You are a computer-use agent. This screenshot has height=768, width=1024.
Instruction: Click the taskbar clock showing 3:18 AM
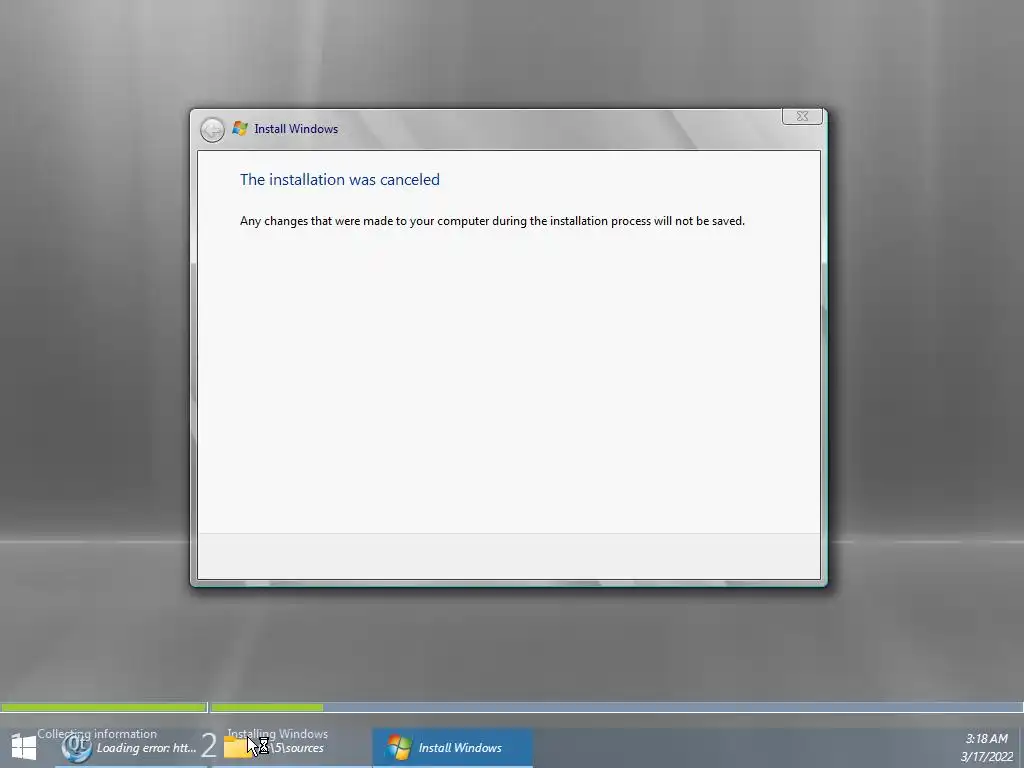click(987, 739)
